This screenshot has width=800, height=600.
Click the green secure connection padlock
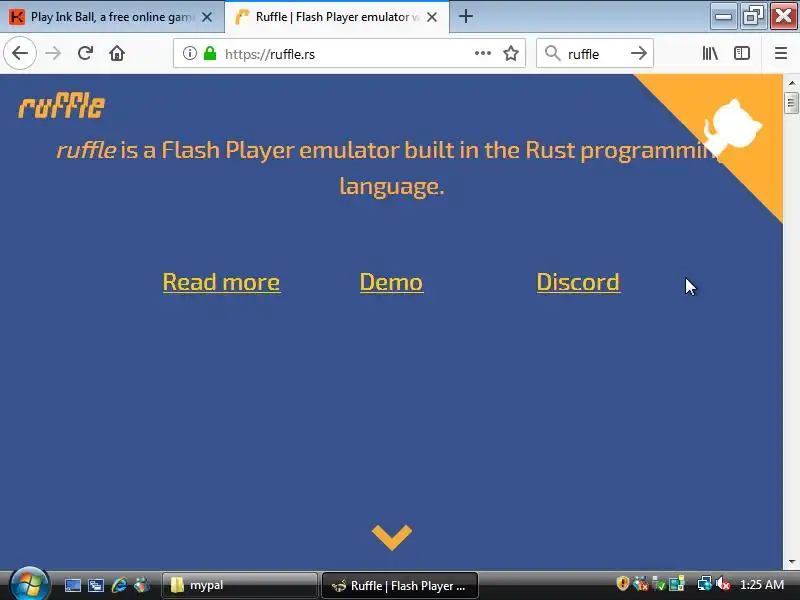point(210,53)
